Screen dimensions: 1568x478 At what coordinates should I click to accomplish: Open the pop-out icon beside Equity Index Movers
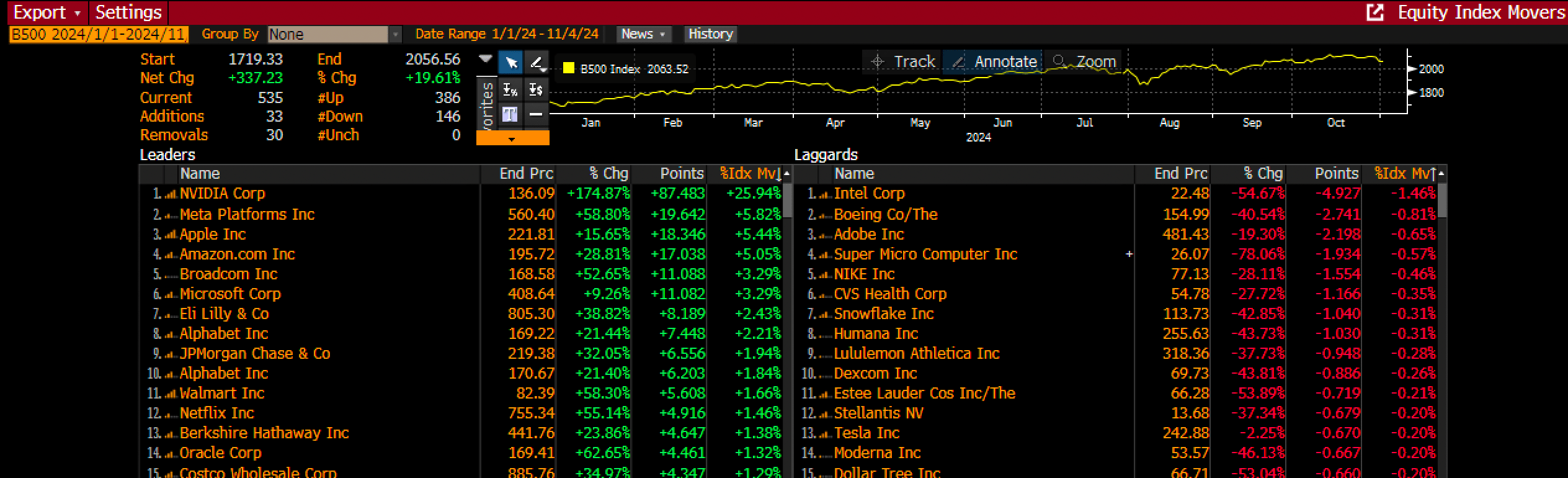1375,12
